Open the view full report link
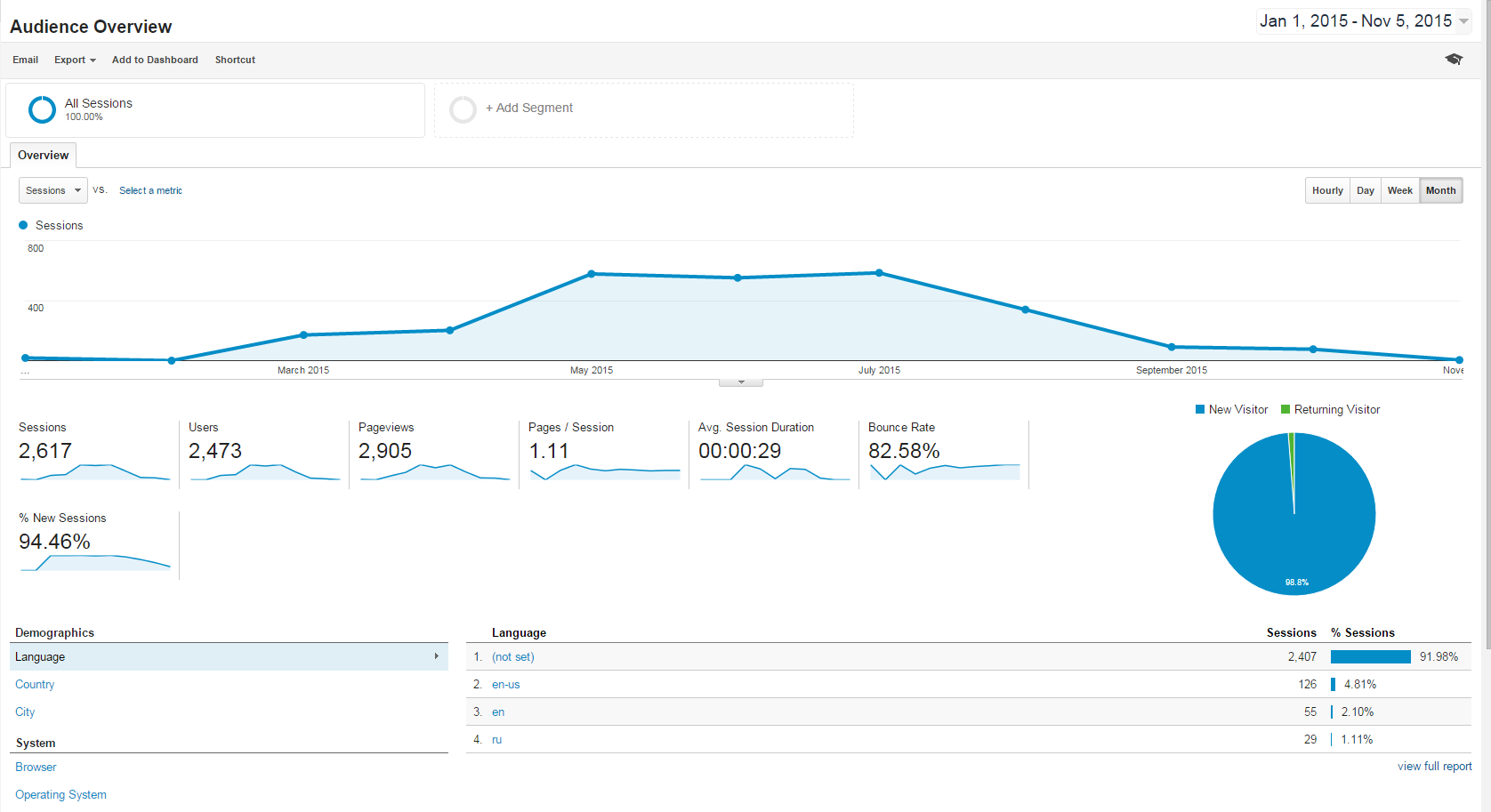1491x812 pixels. (x=1434, y=766)
